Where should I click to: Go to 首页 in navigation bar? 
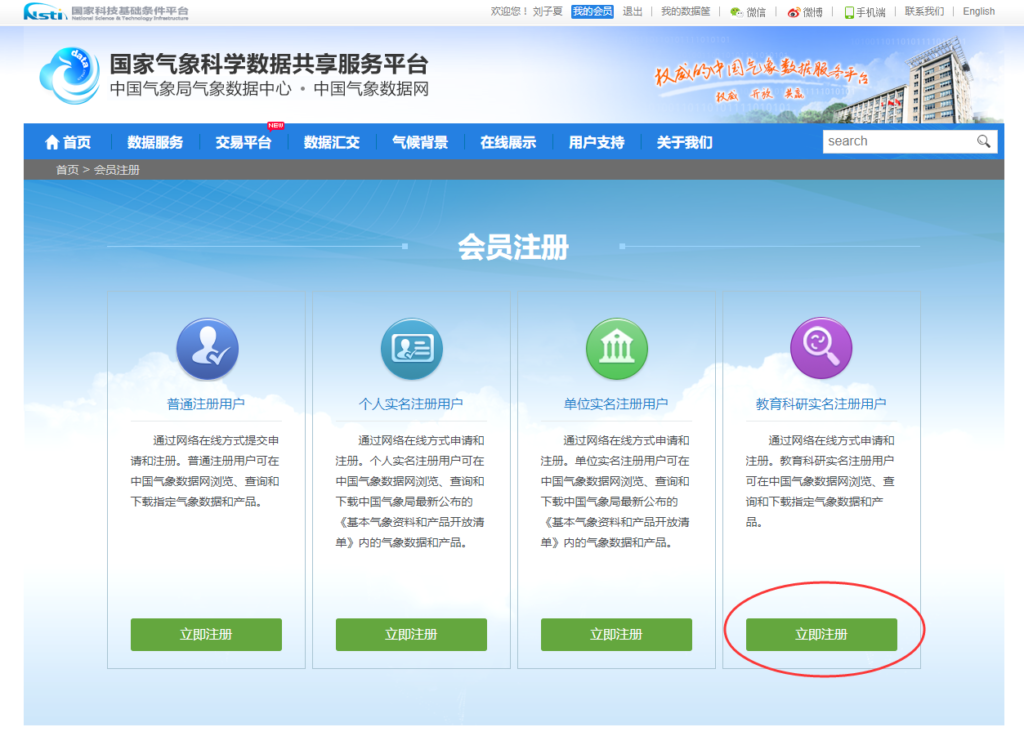(x=68, y=142)
